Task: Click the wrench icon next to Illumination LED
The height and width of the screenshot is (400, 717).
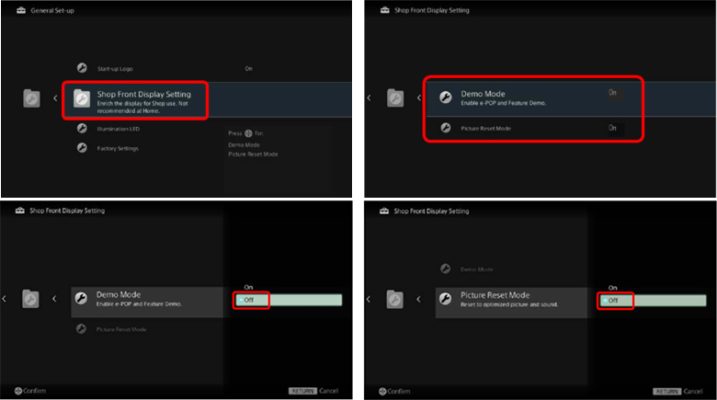Action: point(82,128)
